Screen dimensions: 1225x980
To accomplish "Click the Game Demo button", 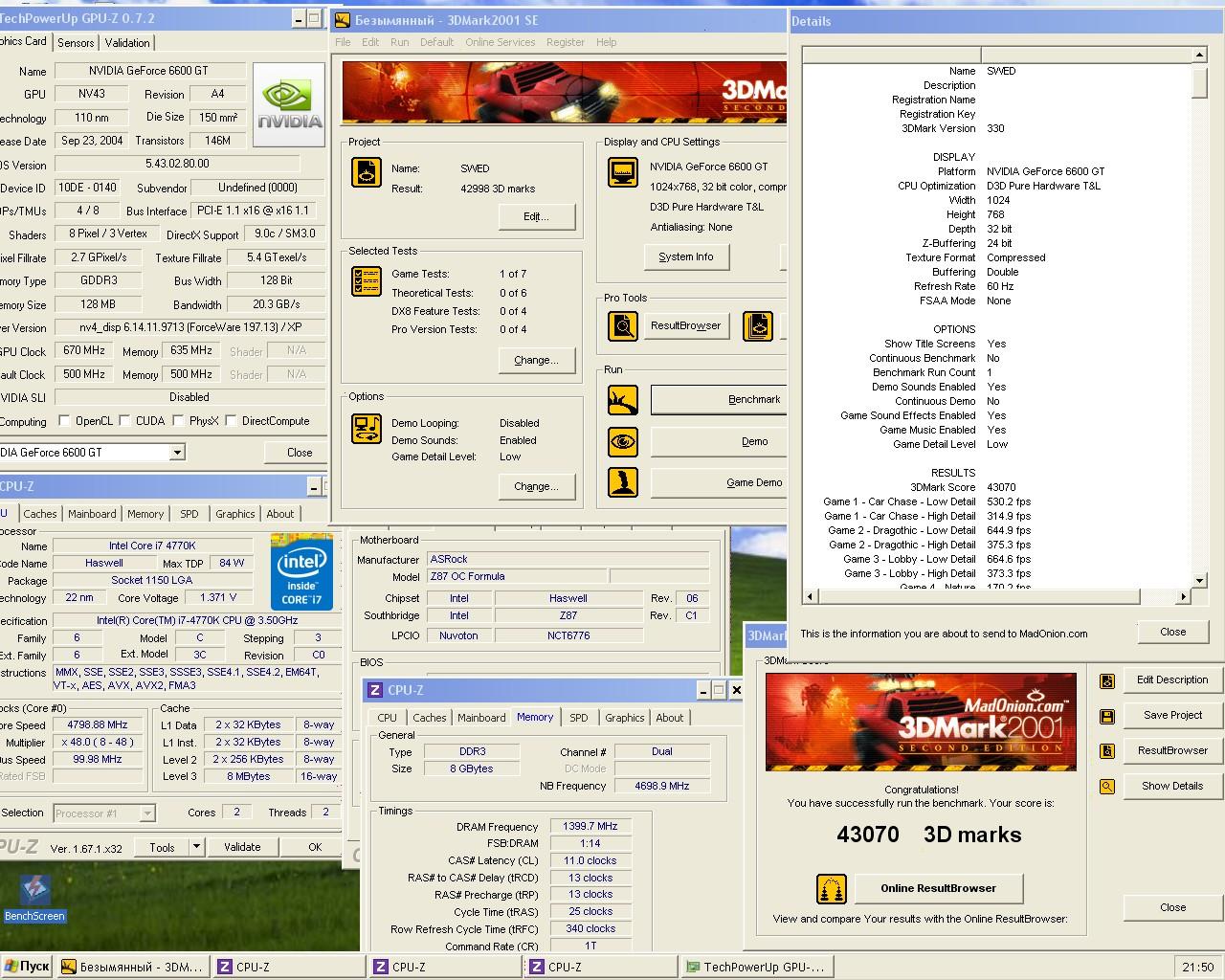I will coord(720,482).
